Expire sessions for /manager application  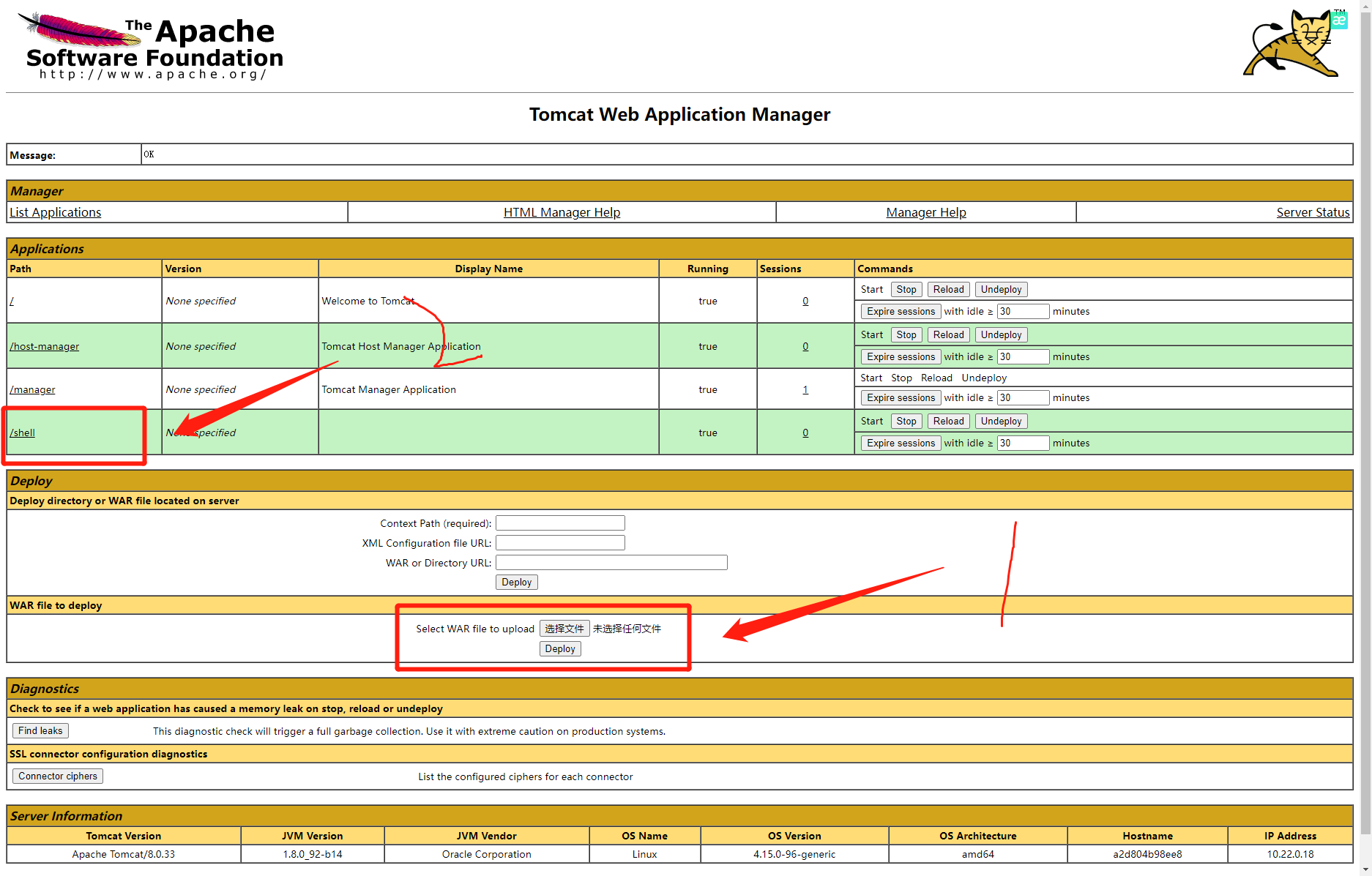coord(901,398)
